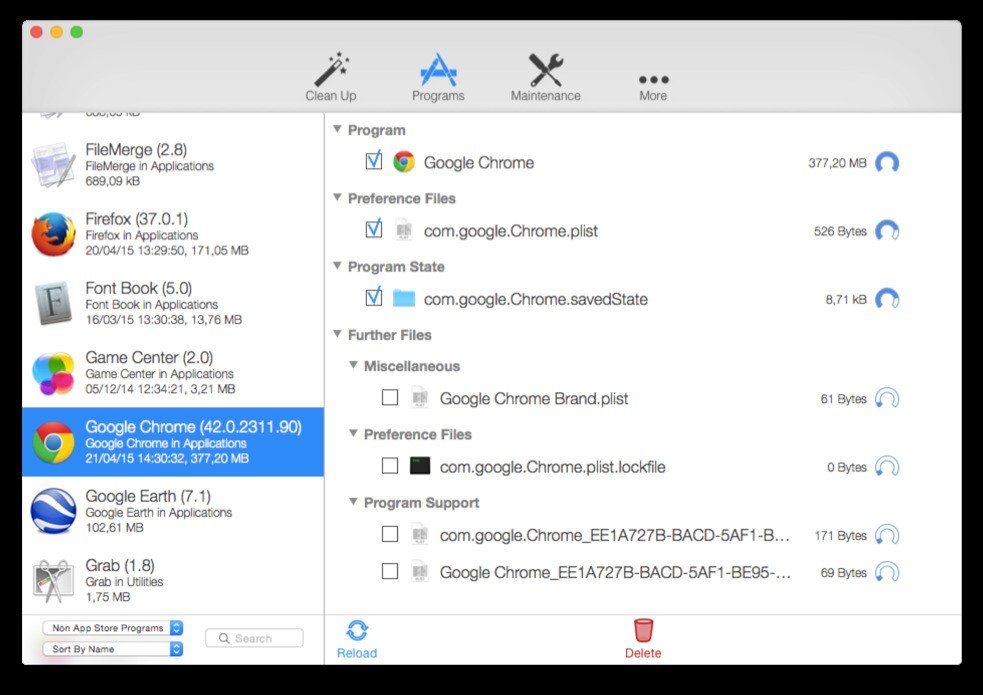This screenshot has height=695, width=983.
Task: Select Google Earth (7.1) in the list
Action: point(173,511)
